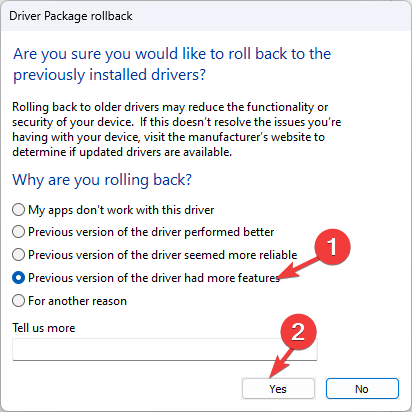The height and width of the screenshot is (412, 412).
Task: Select "driver seemed more reliable" radio button
Action: click(x=18, y=255)
